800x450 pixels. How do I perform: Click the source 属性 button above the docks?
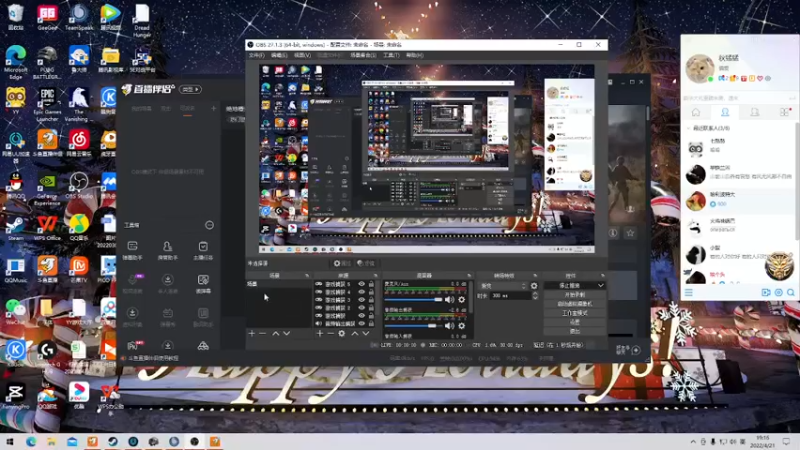tap(342, 263)
